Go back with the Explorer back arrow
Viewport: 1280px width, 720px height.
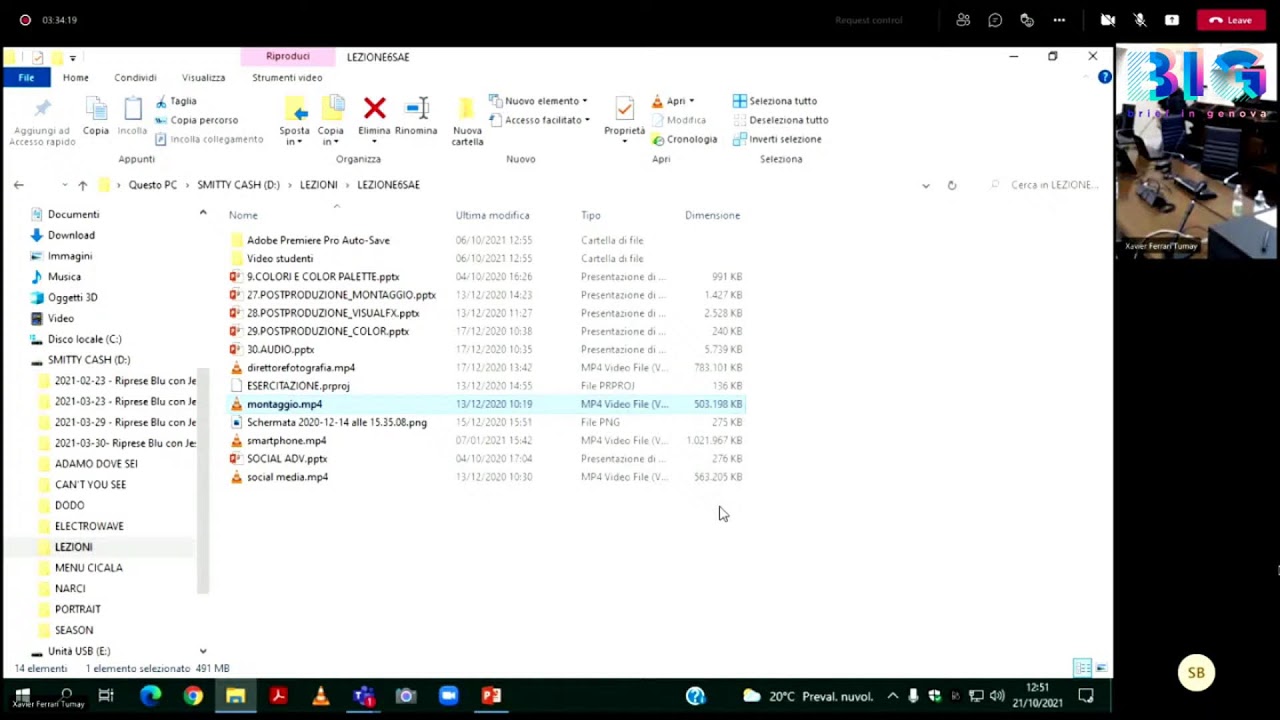(x=18, y=185)
